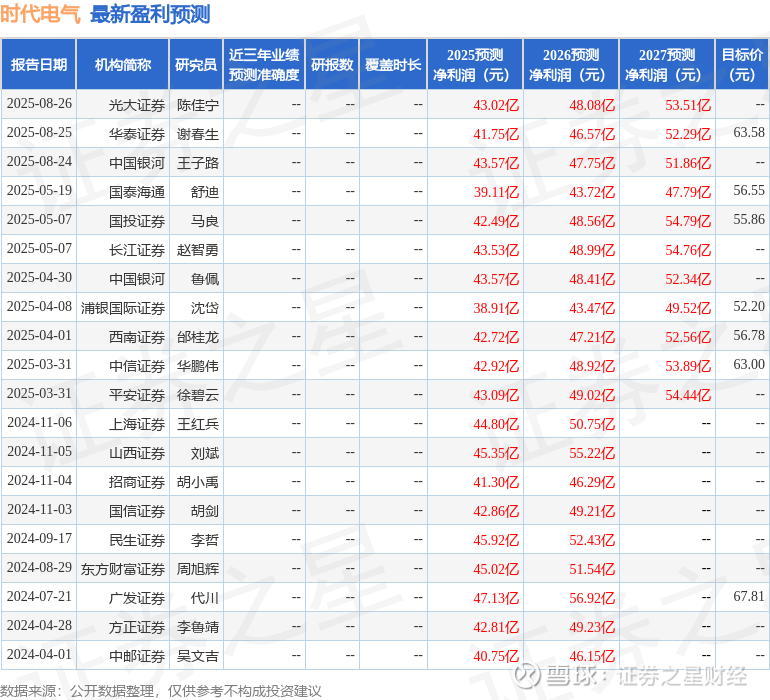The image size is (770, 700).
Task: Select analyst name 李鲁靖
Action: click(x=198, y=627)
